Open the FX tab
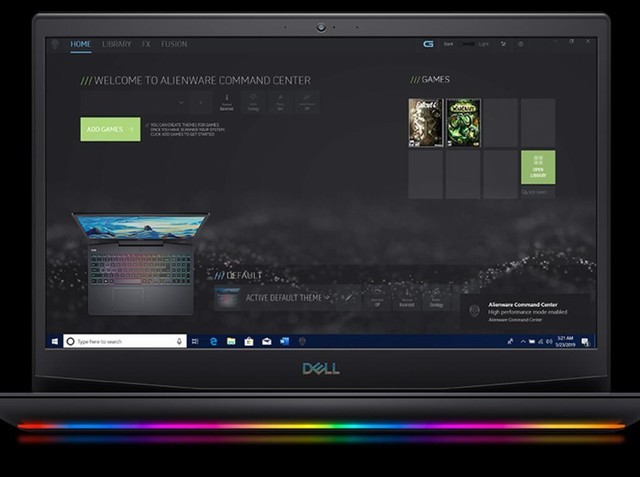 [x=146, y=44]
